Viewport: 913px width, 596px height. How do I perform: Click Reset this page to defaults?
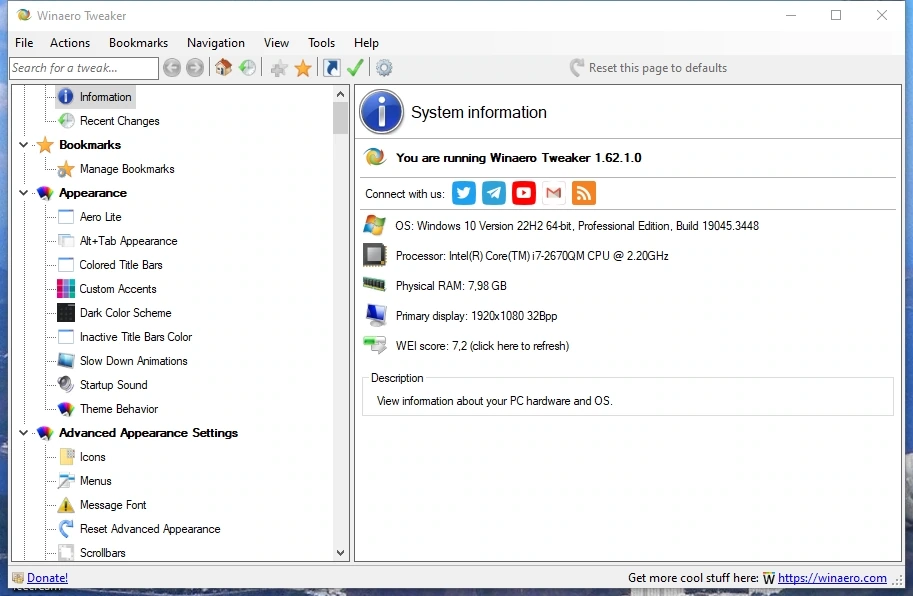pos(649,68)
